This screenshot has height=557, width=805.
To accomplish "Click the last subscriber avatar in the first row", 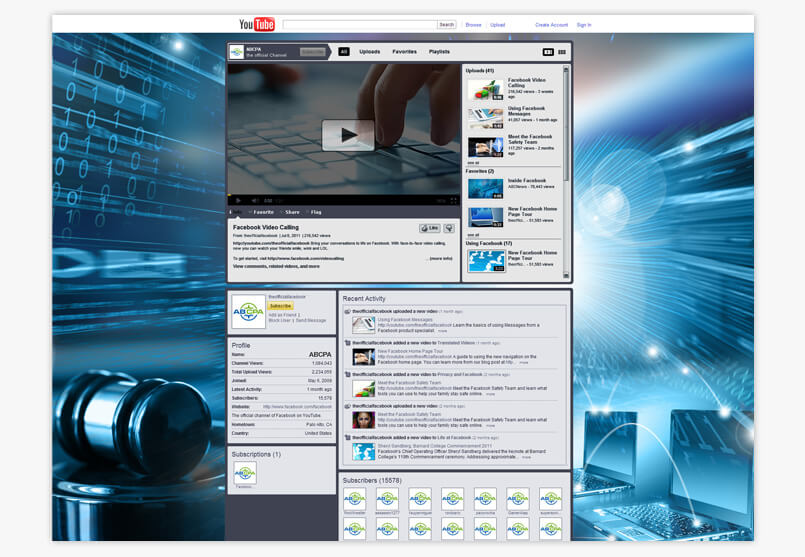I will 550,499.
